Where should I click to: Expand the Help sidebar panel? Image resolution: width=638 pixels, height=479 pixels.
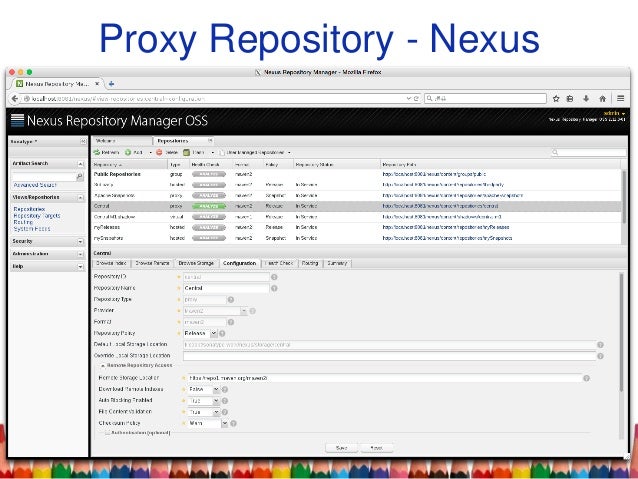(x=80, y=267)
